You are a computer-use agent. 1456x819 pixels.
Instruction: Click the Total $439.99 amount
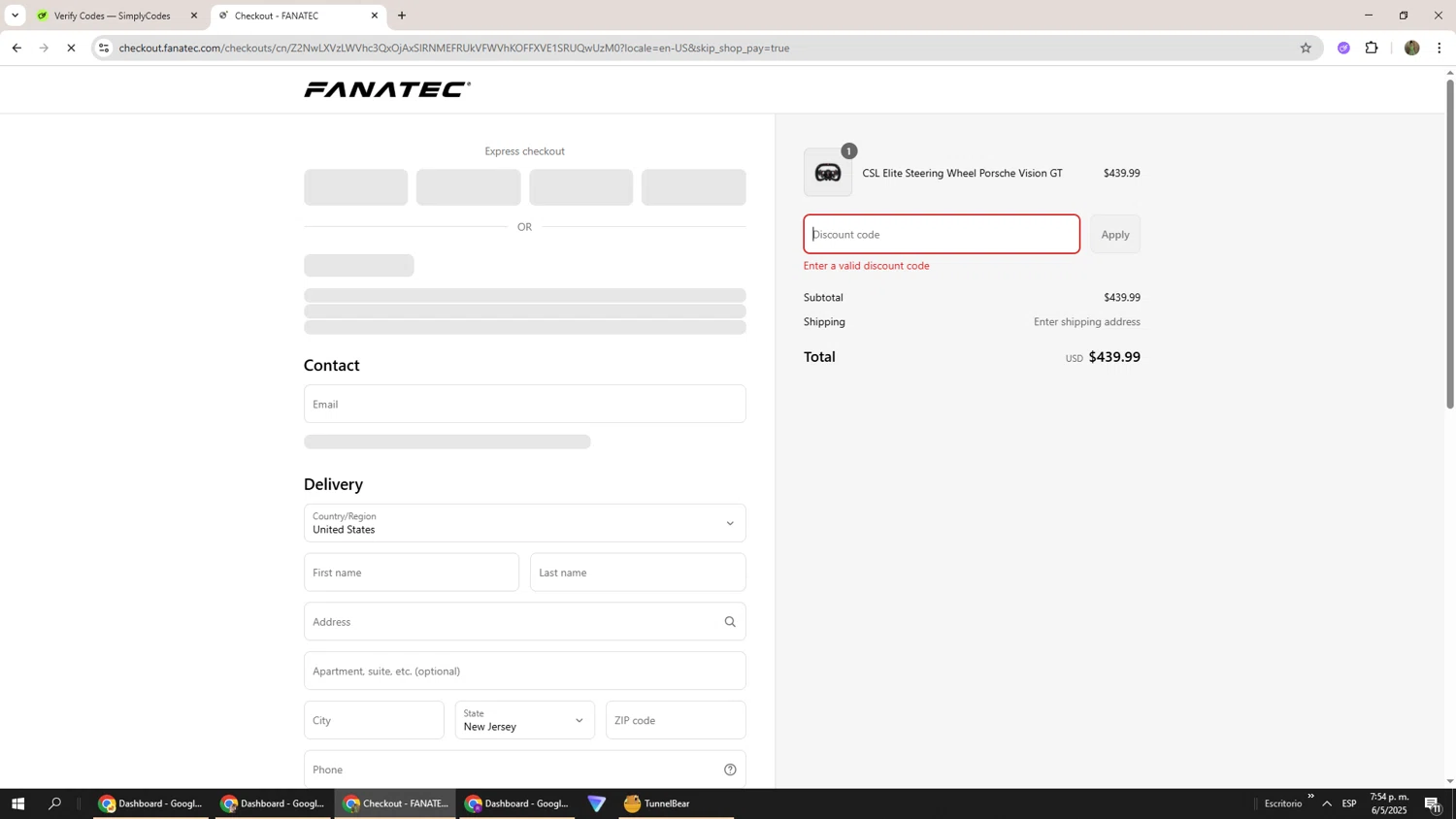(1113, 357)
